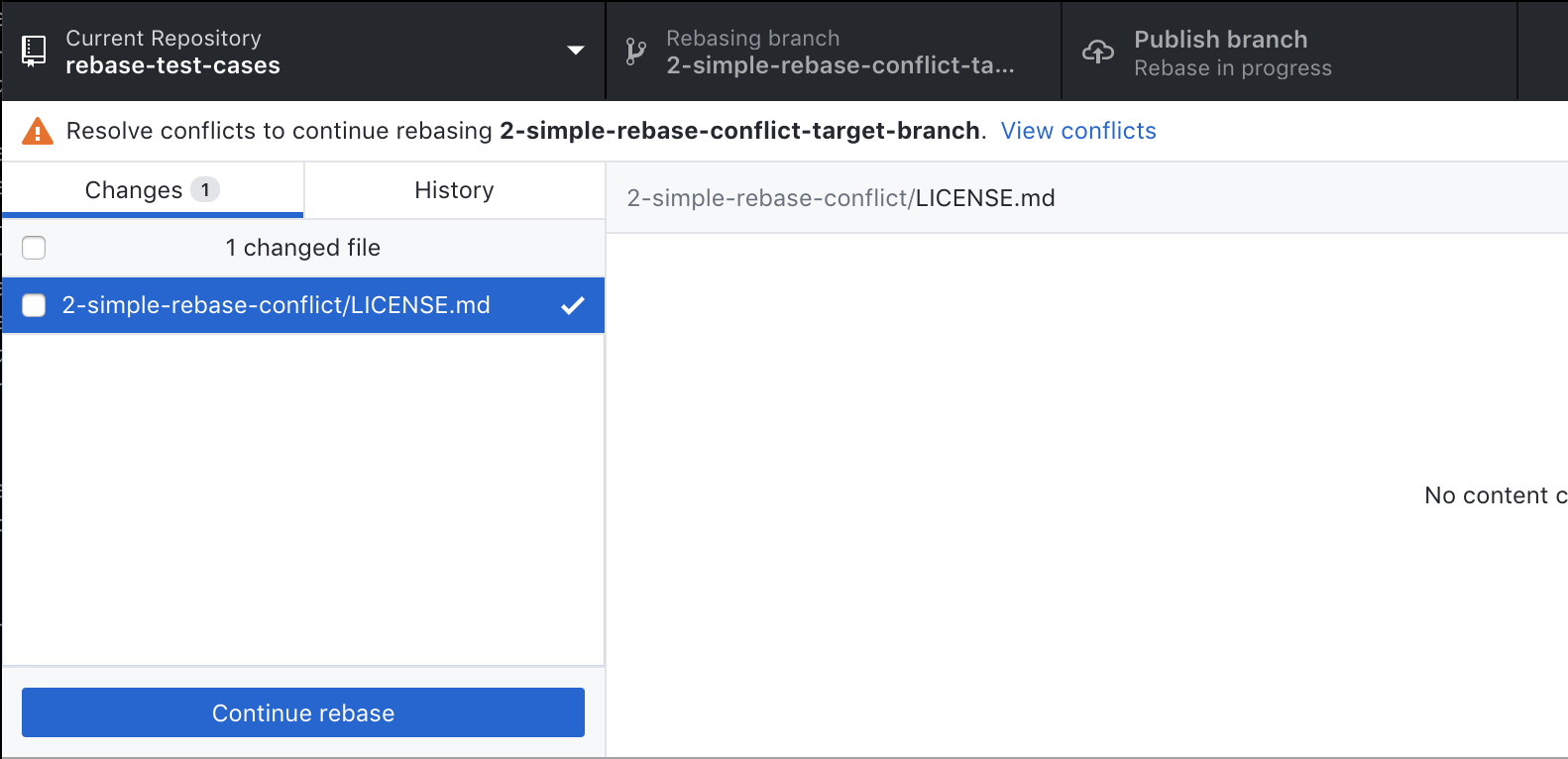This screenshot has width=1568, height=759.
Task: Select the Changes tab
Action: (134, 189)
